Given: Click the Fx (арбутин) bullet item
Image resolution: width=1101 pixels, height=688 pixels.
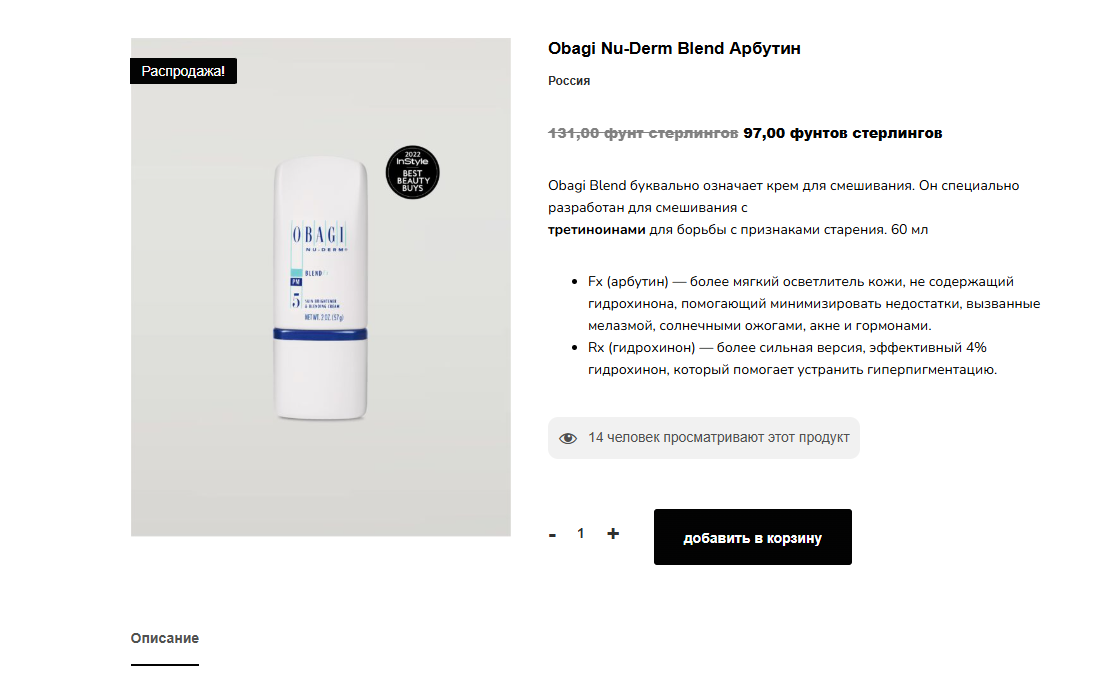Looking at the screenshot, I should point(814,303).
